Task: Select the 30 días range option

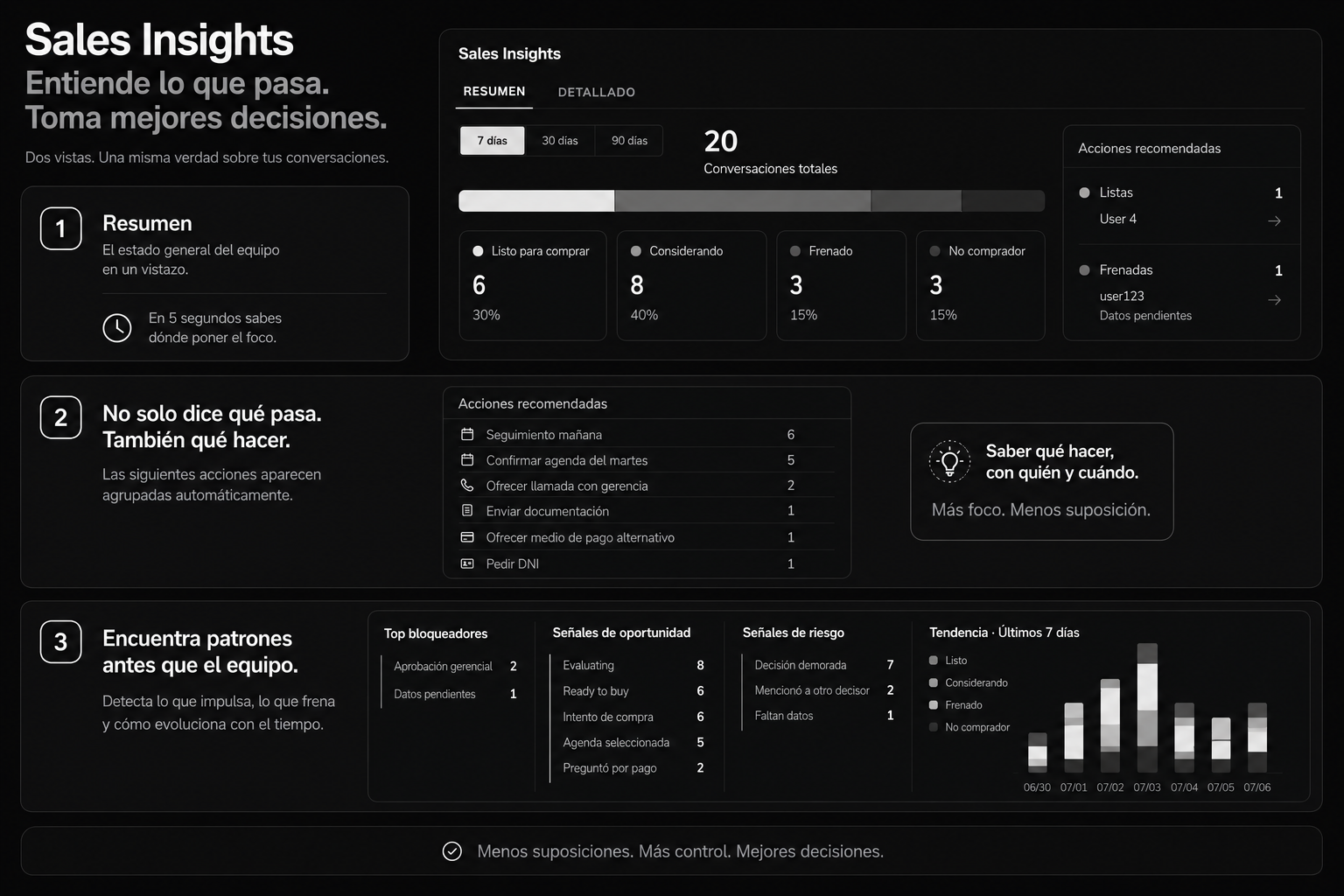Action: 560,141
